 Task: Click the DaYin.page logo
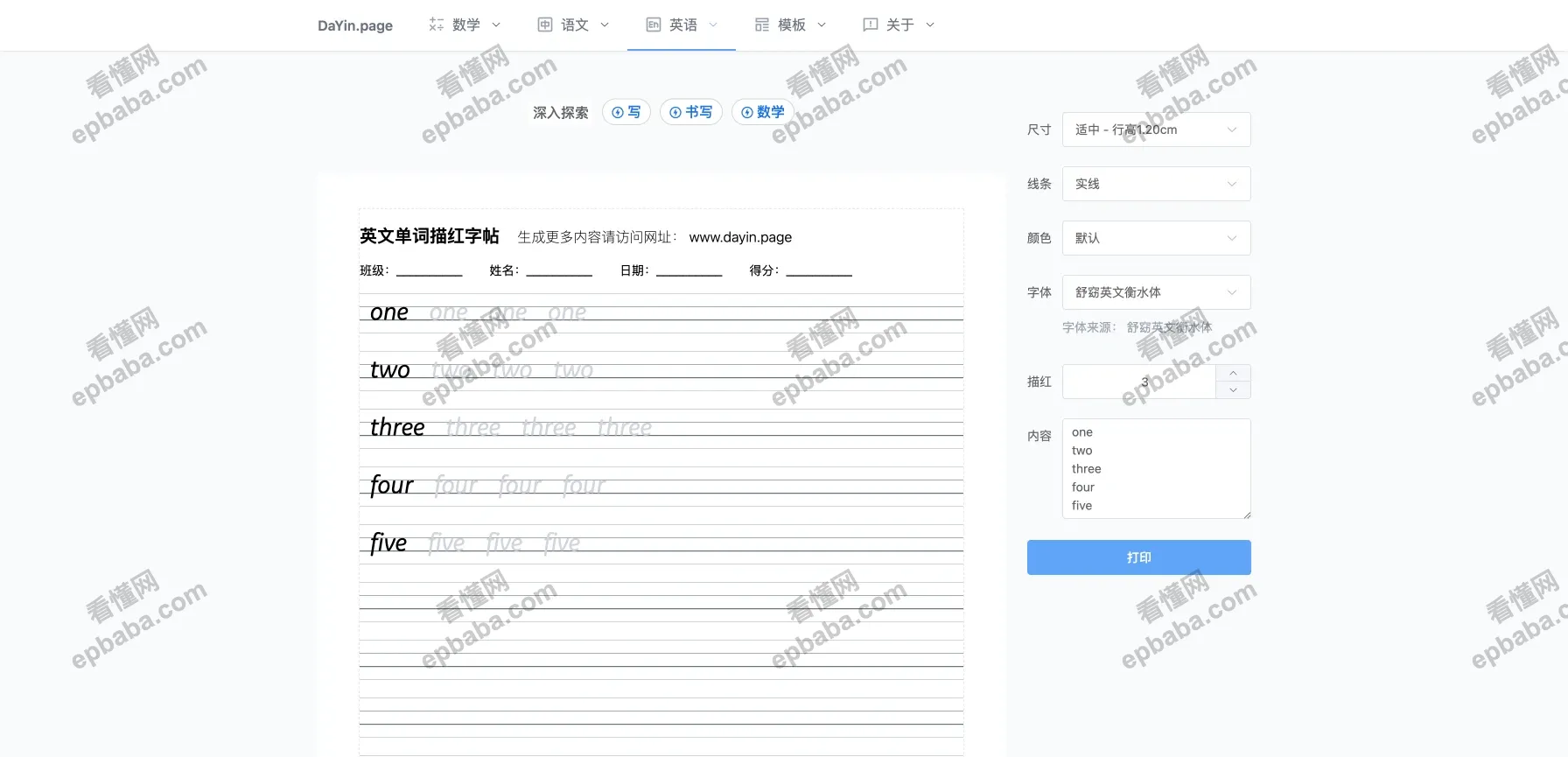pos(355,25)
